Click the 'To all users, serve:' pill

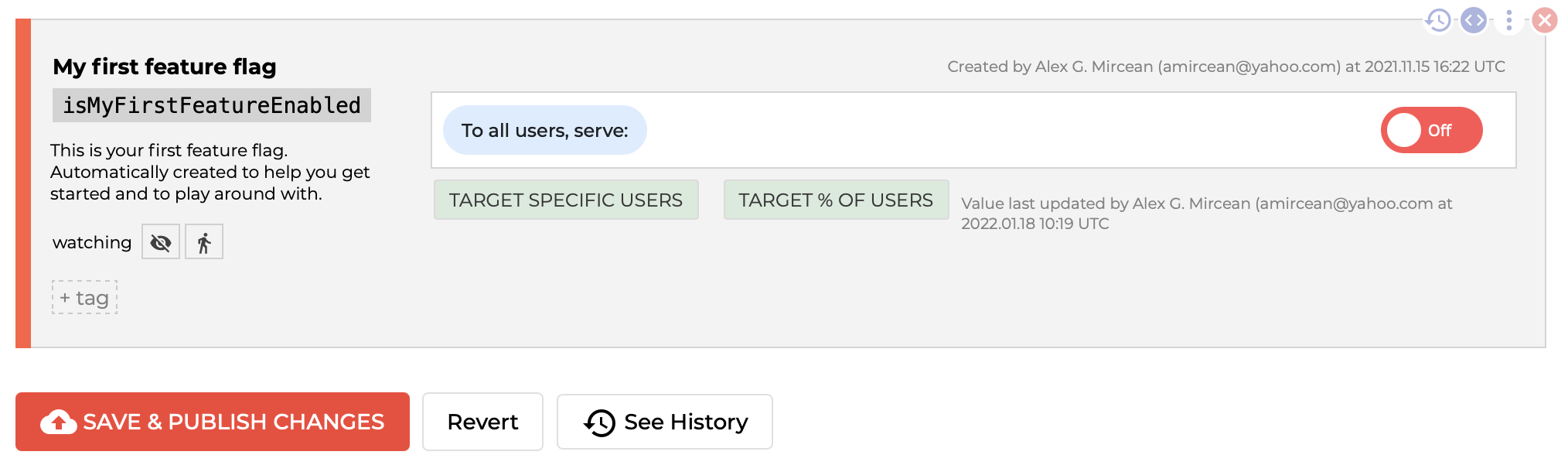click(544, 130)
